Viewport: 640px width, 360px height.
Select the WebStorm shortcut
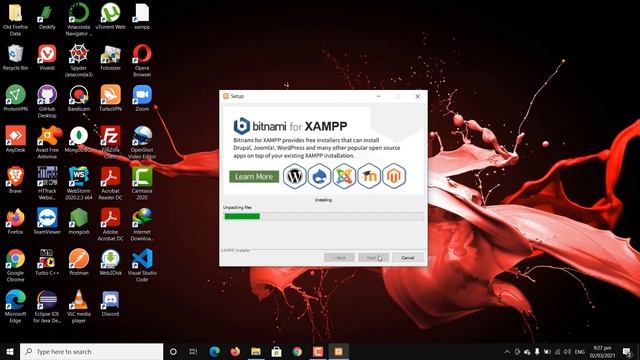79,183
